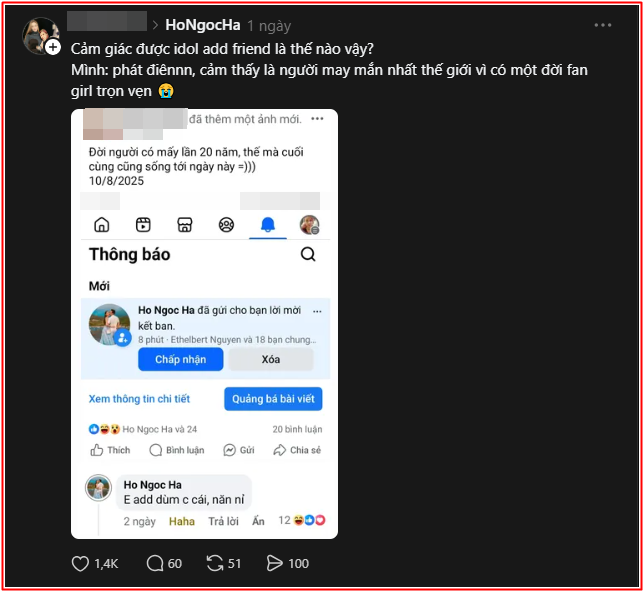Screen dimensions: 644x592
Task: Open the Facebook groups icon tab
Action: [226, 225]
